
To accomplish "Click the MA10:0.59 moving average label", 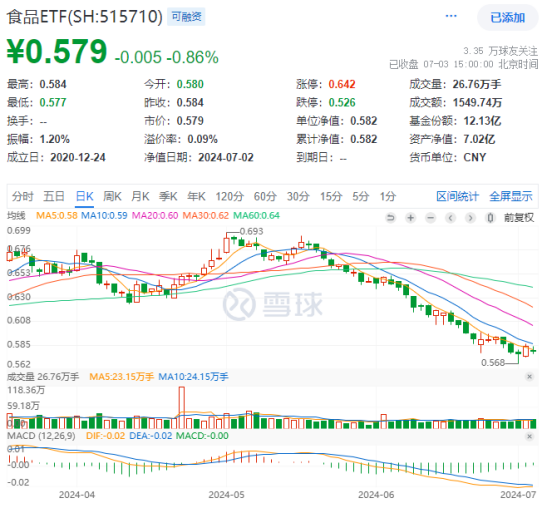I will tap(104, 216).
